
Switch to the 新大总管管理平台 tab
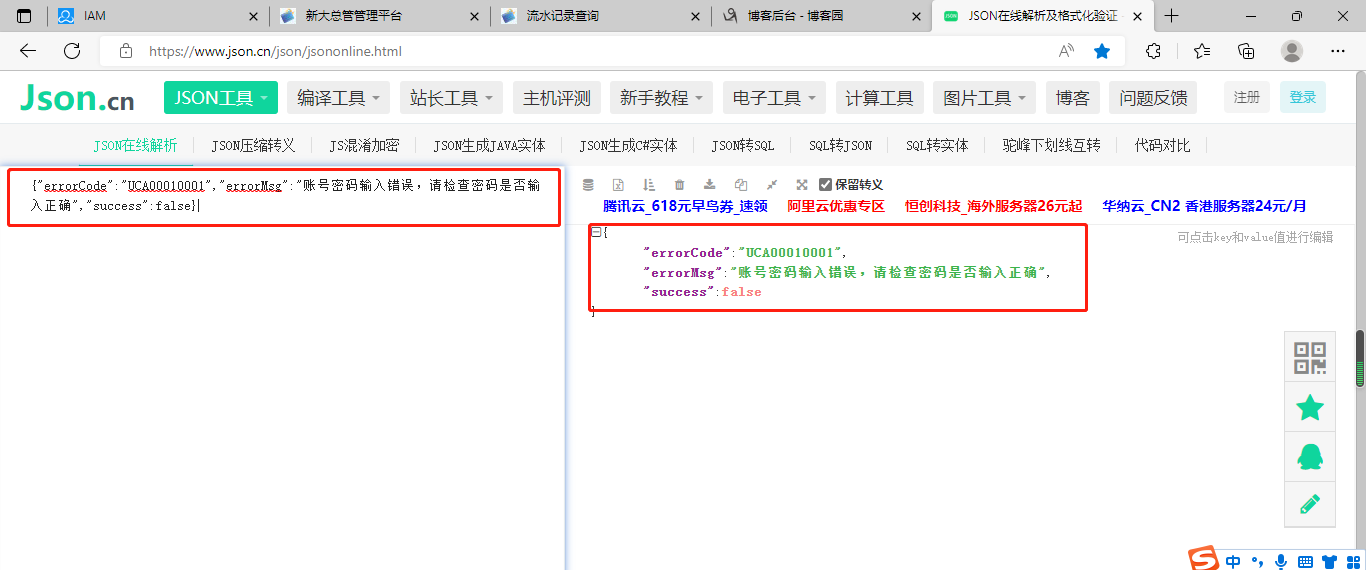pos(380,16)
